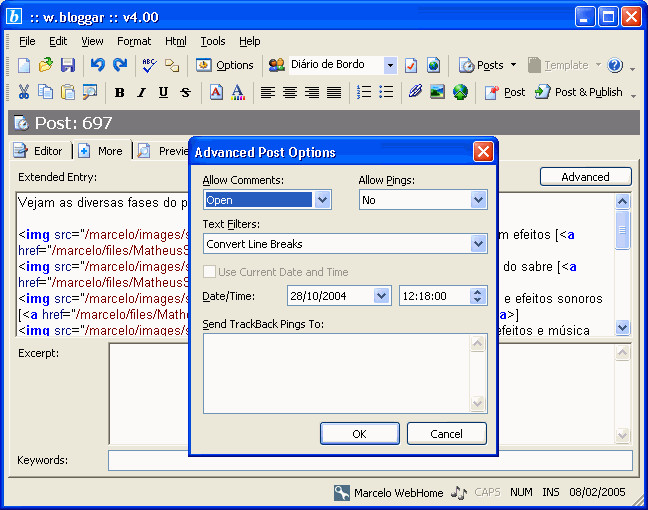Switch to the Editor tab

coord(38,151)
